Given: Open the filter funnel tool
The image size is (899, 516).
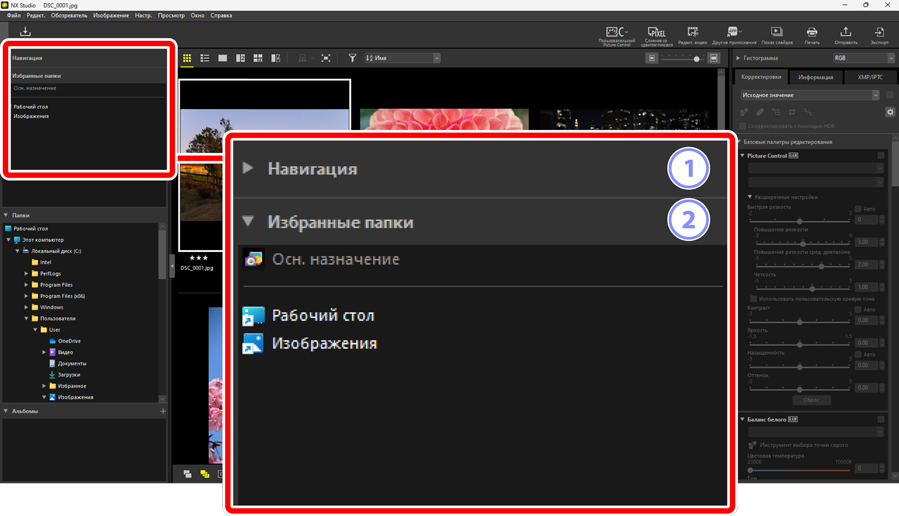Looking at the screenshot, I should [352, 59].
